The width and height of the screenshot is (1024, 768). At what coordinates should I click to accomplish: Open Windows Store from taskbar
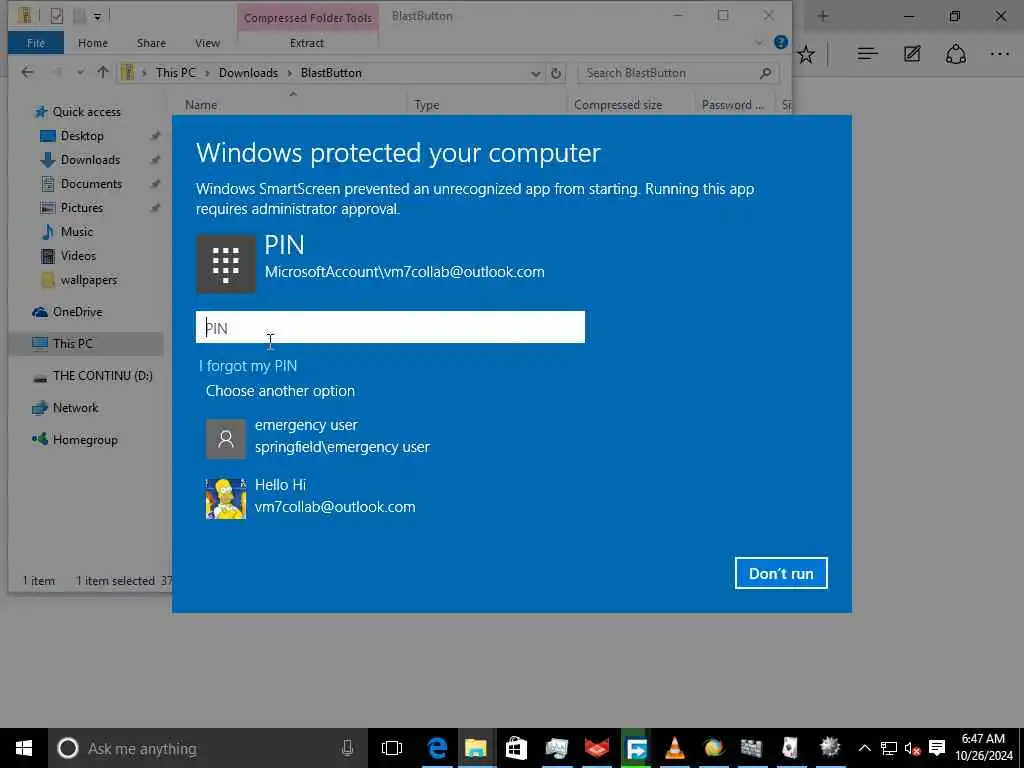point(516,748)
